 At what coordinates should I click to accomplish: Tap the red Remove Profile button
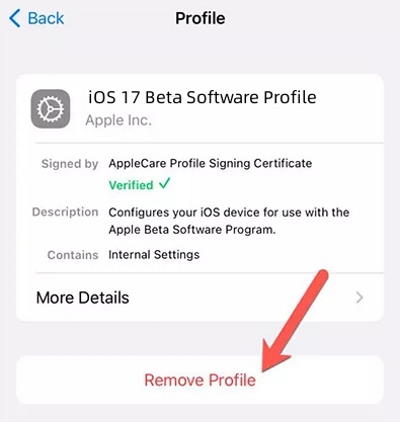200,380
